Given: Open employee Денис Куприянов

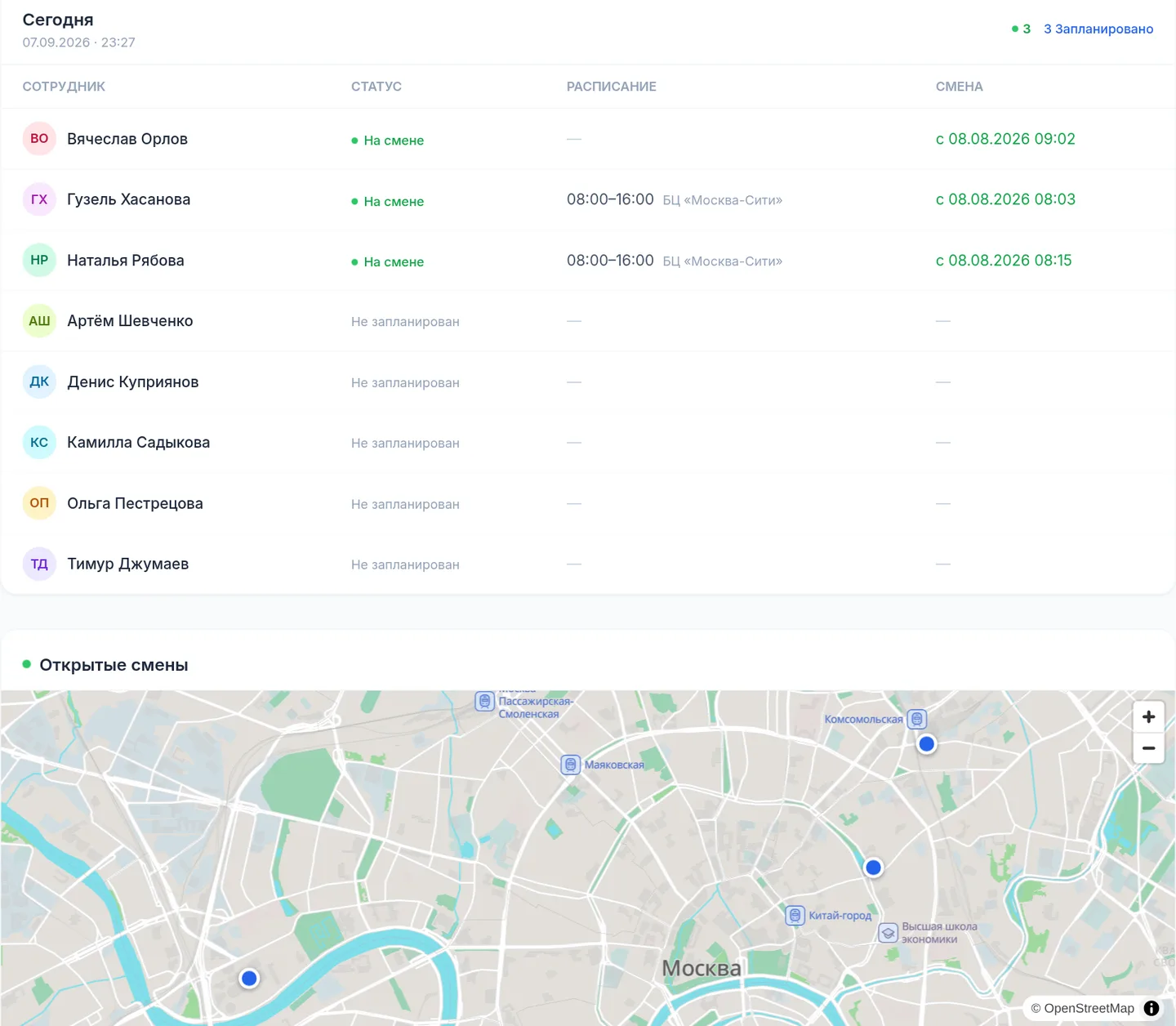Looking at the screenshot, I should click(133, 381).
